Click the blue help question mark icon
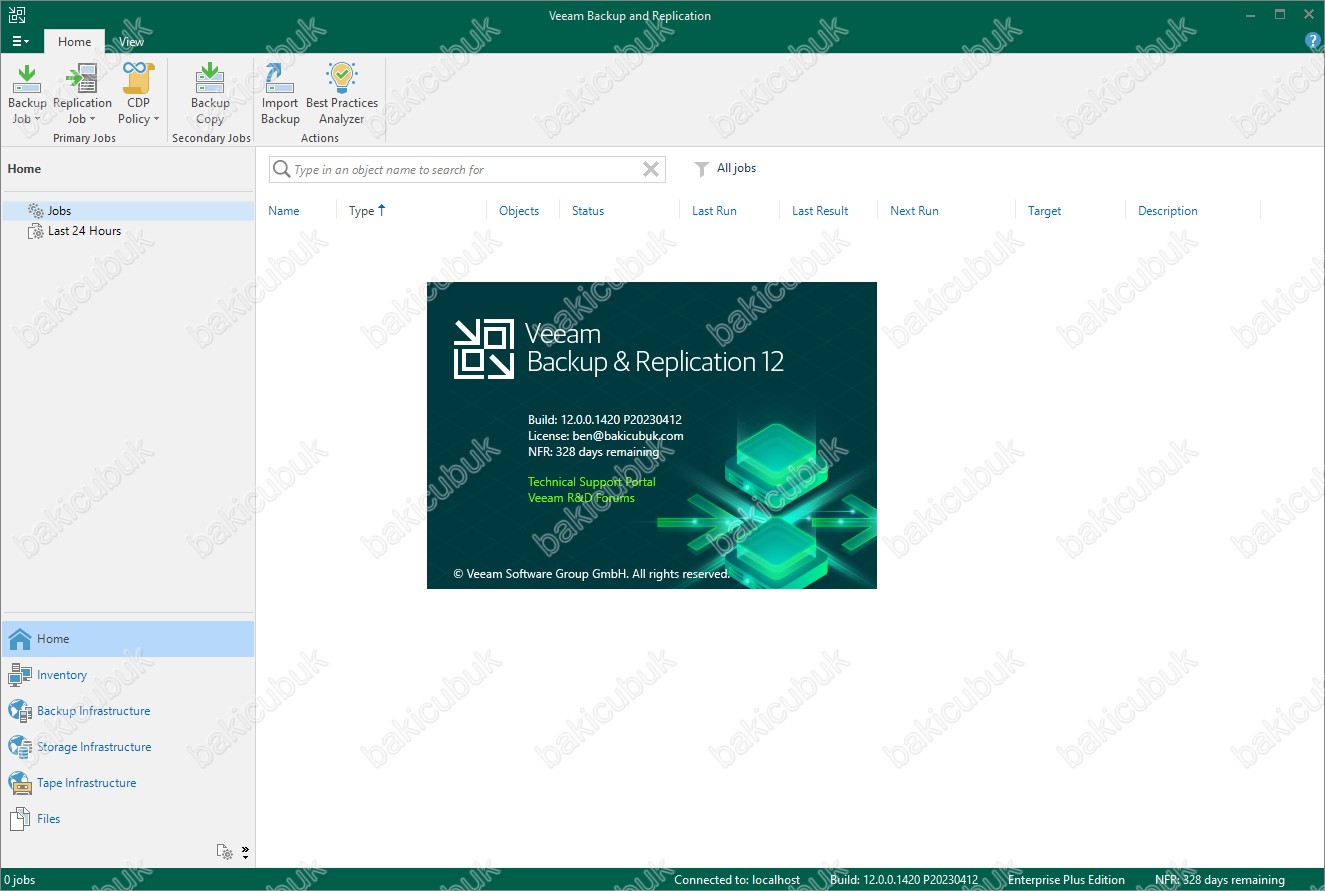Screen dimensions: 1325x891 [x=1313, y=41]
